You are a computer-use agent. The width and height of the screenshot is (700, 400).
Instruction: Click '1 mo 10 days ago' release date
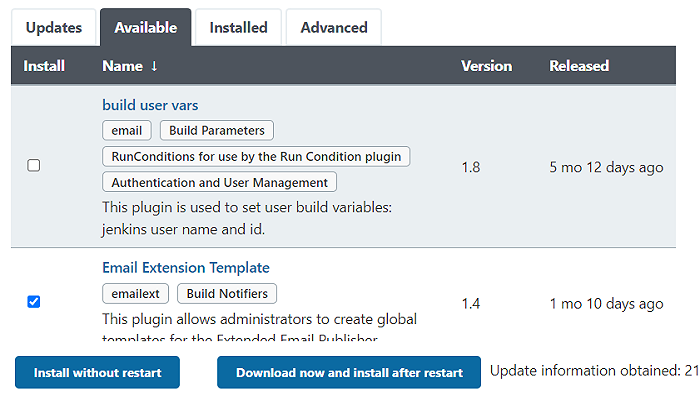click(606, 304)
